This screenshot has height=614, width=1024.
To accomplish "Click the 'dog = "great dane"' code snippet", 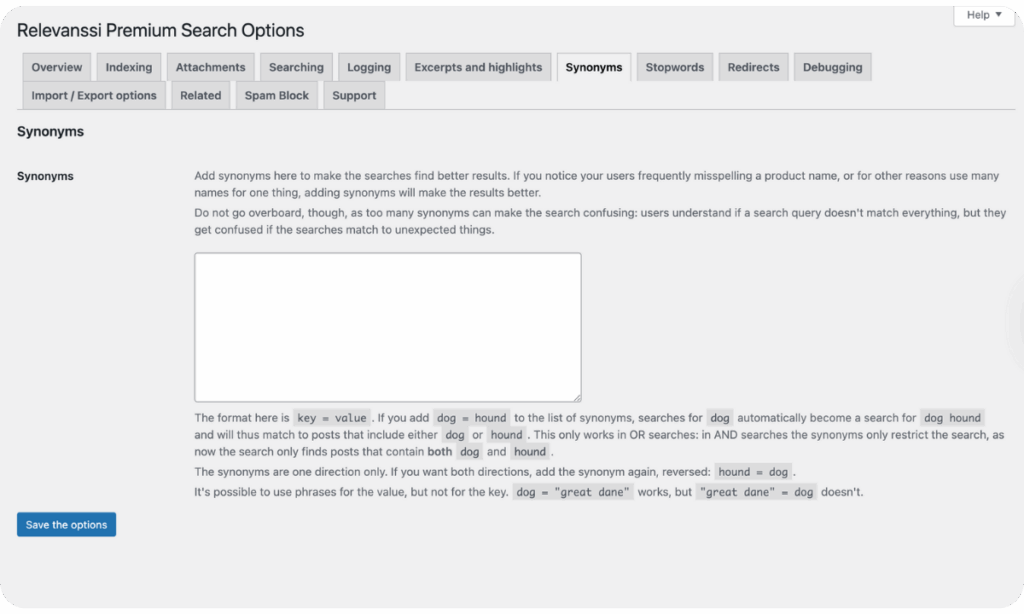I will tap(573, 492).
